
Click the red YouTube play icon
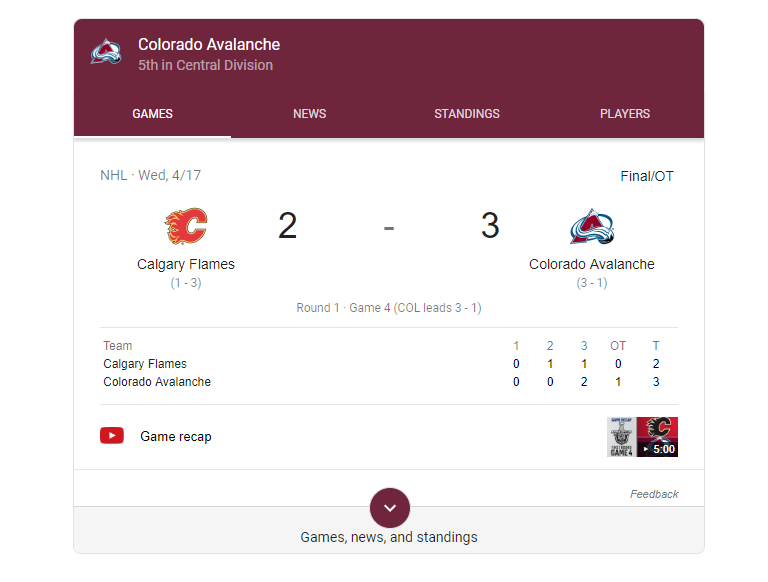coord(112,436)
